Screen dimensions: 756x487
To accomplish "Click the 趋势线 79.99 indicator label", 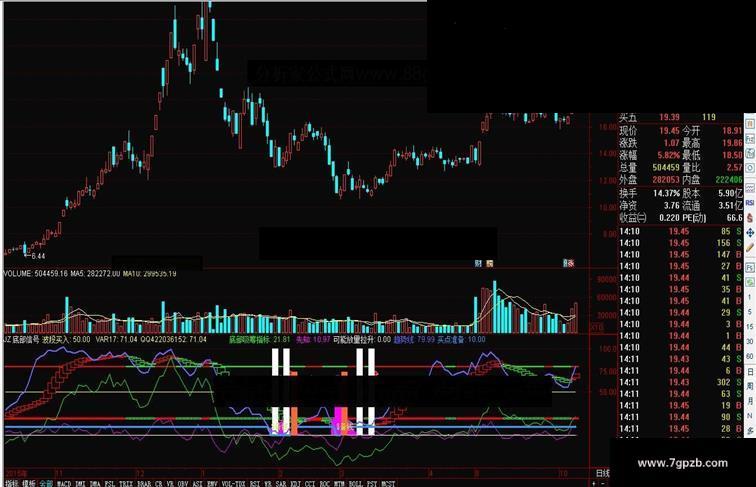I will pos(414,339).
